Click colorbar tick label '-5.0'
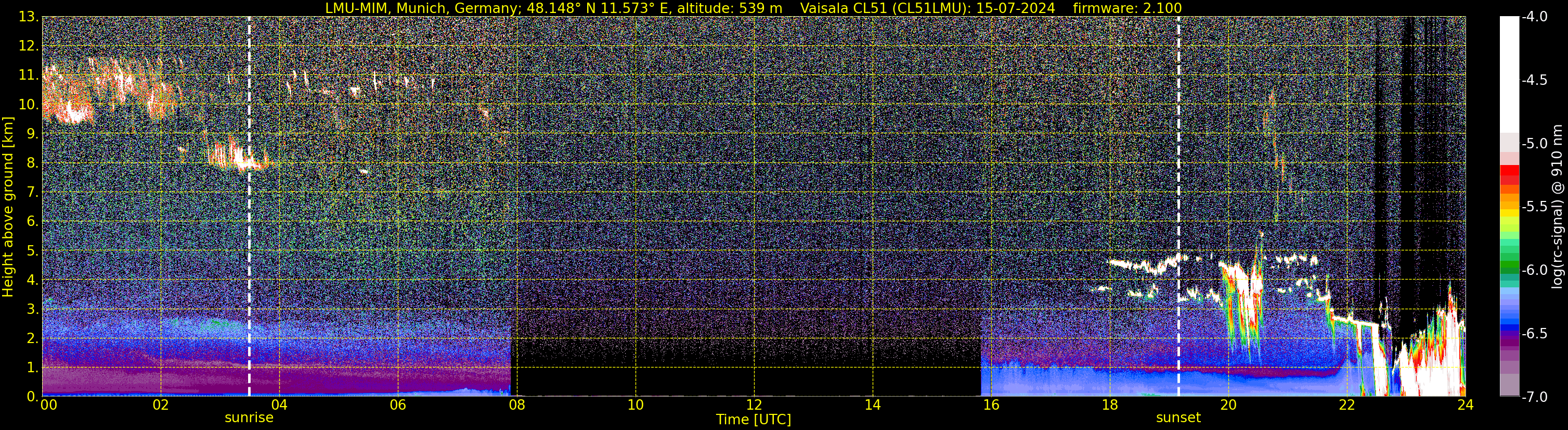Screen dimensions: 1568x430 1534,144
